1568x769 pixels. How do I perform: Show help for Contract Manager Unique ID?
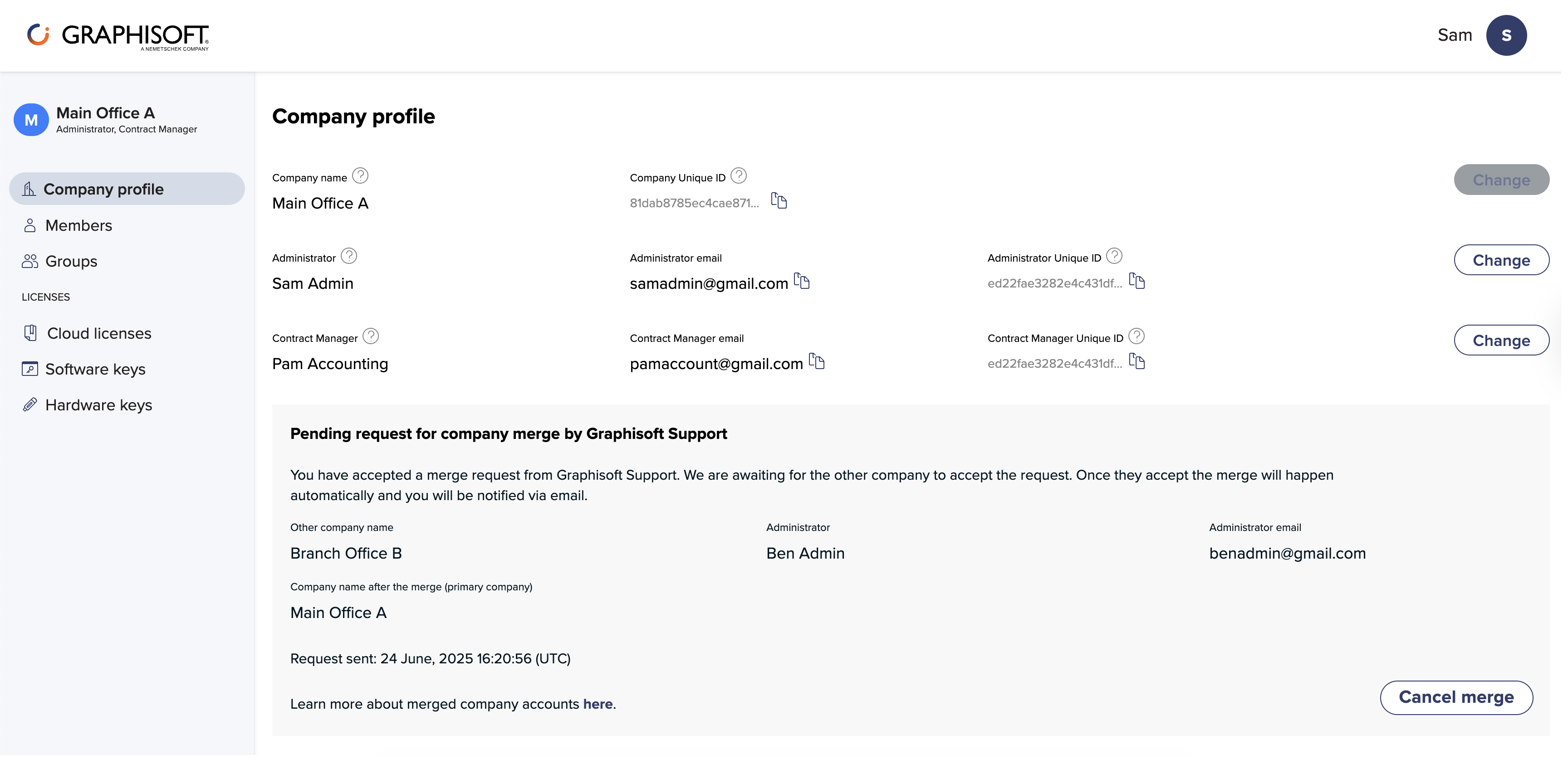tap(1137, 336)
